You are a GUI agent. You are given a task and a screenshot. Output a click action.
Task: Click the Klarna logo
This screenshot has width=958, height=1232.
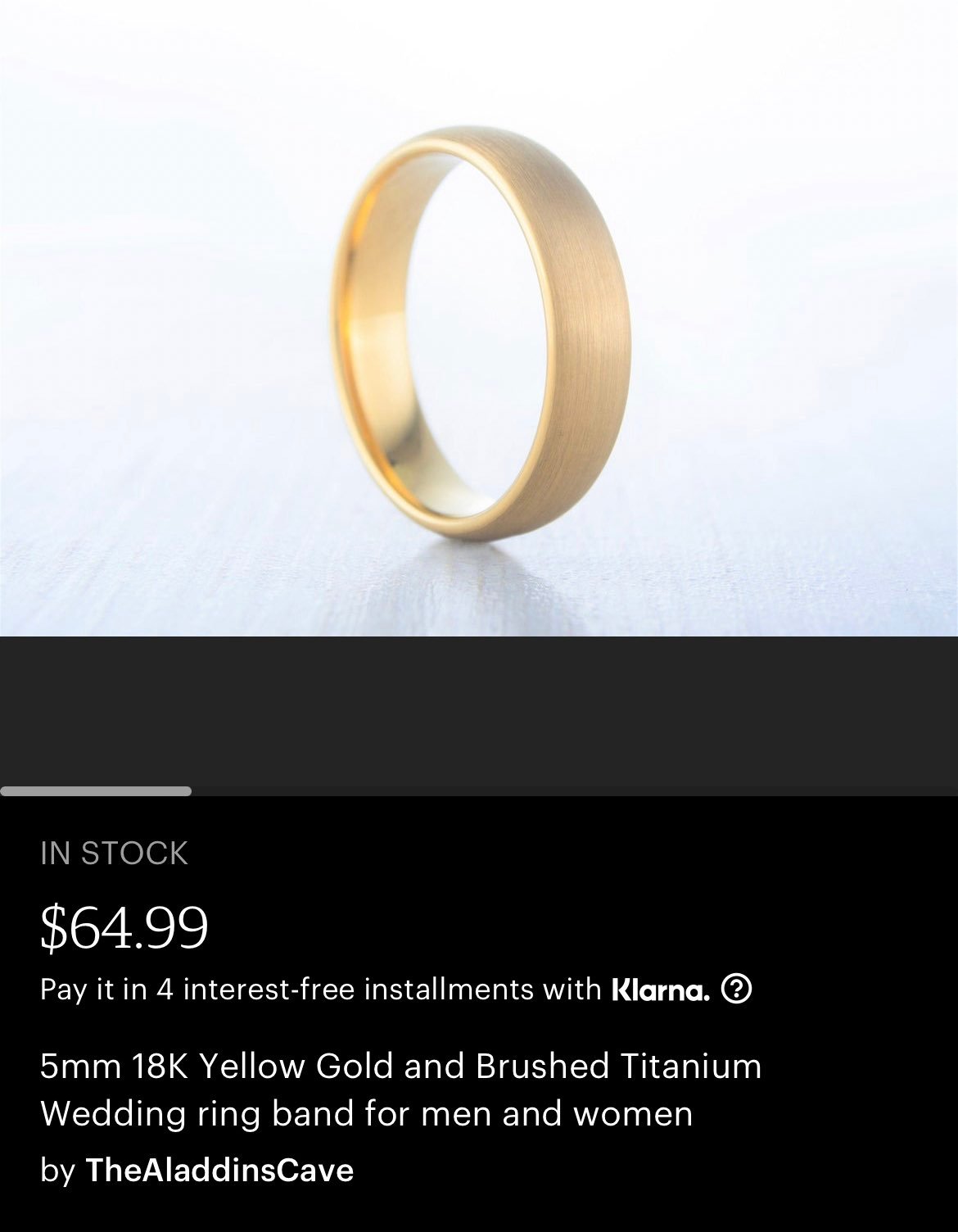tap(661, 990)
